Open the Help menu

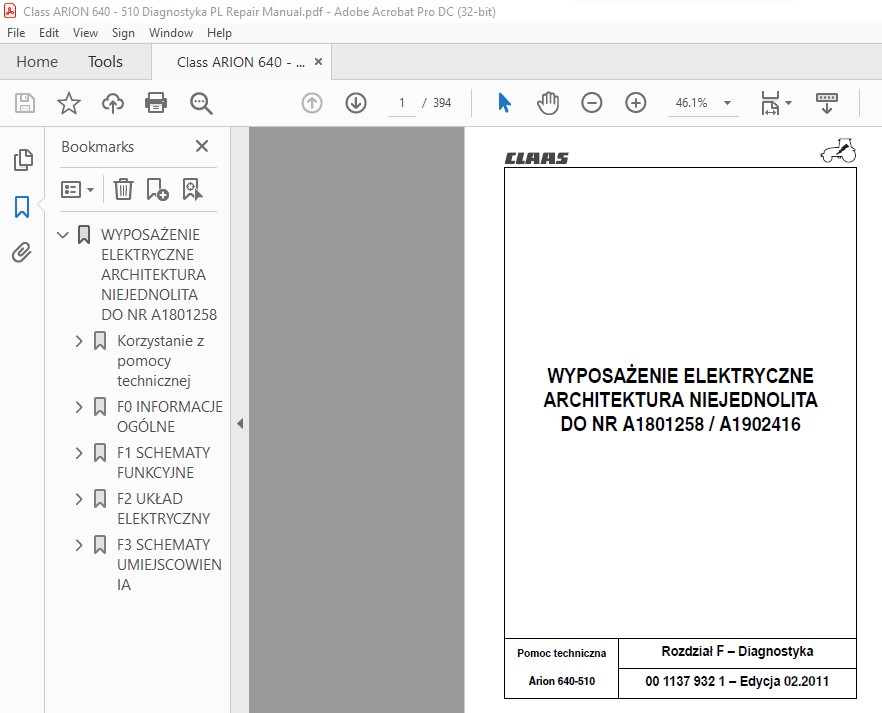click(219, 33)
